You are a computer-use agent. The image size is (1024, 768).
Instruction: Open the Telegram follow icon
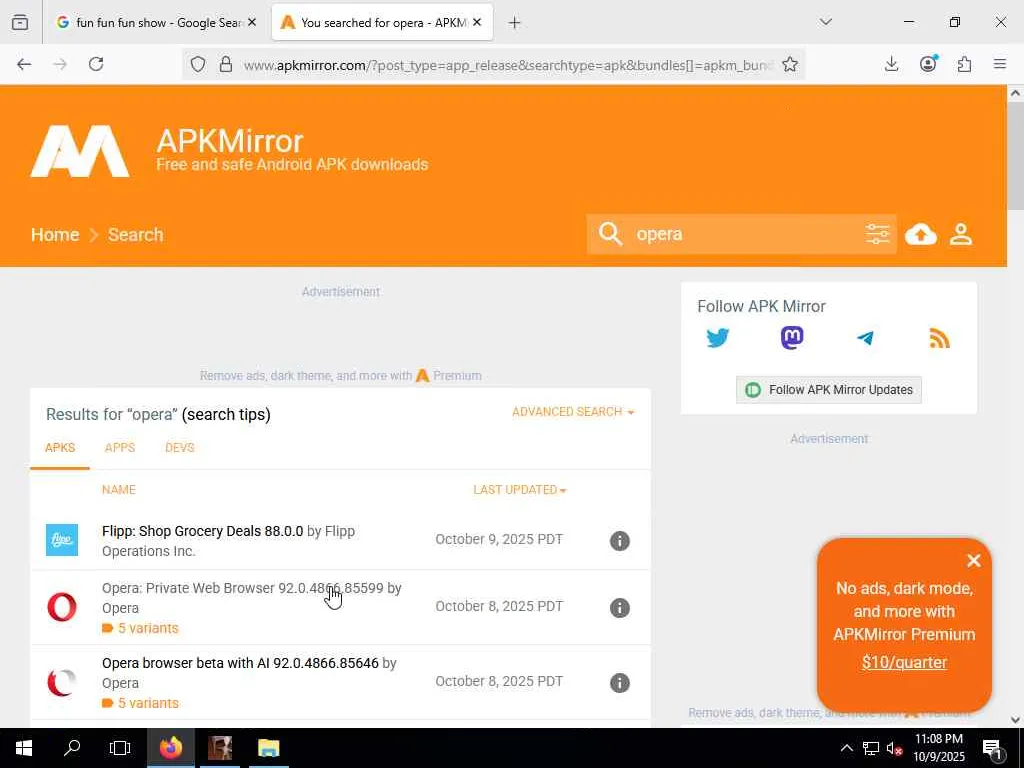[865, 338]
